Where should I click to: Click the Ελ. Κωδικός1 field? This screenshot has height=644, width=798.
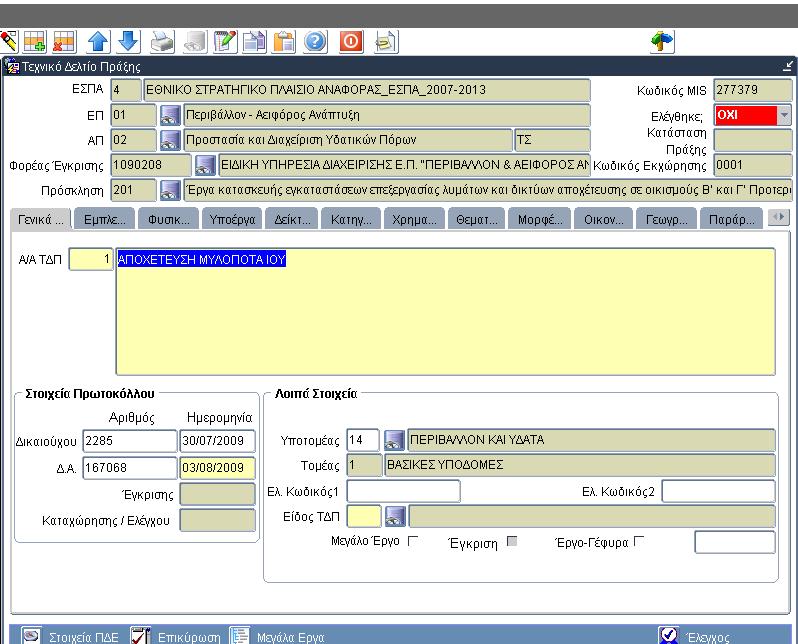[x=404, y=491]
